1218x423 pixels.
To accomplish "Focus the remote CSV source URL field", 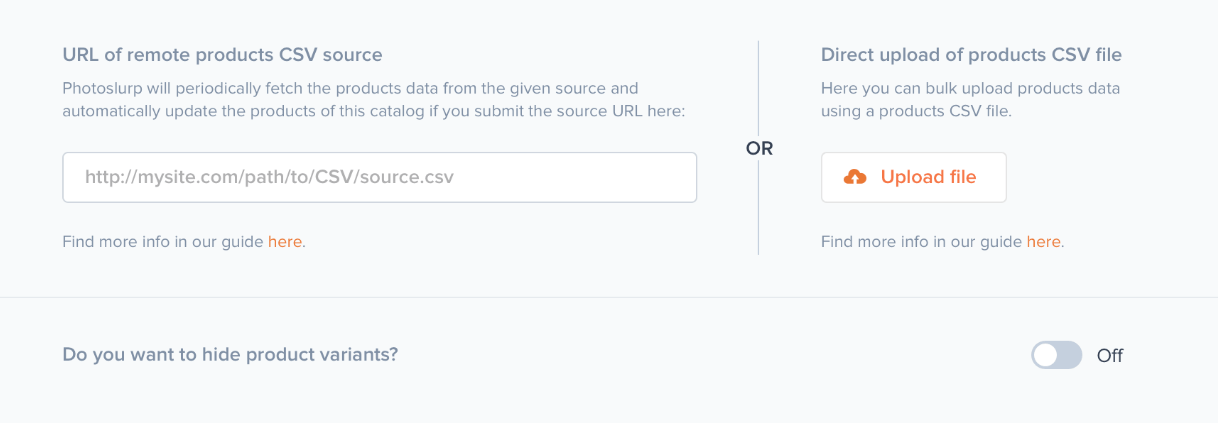I will 379,178.
